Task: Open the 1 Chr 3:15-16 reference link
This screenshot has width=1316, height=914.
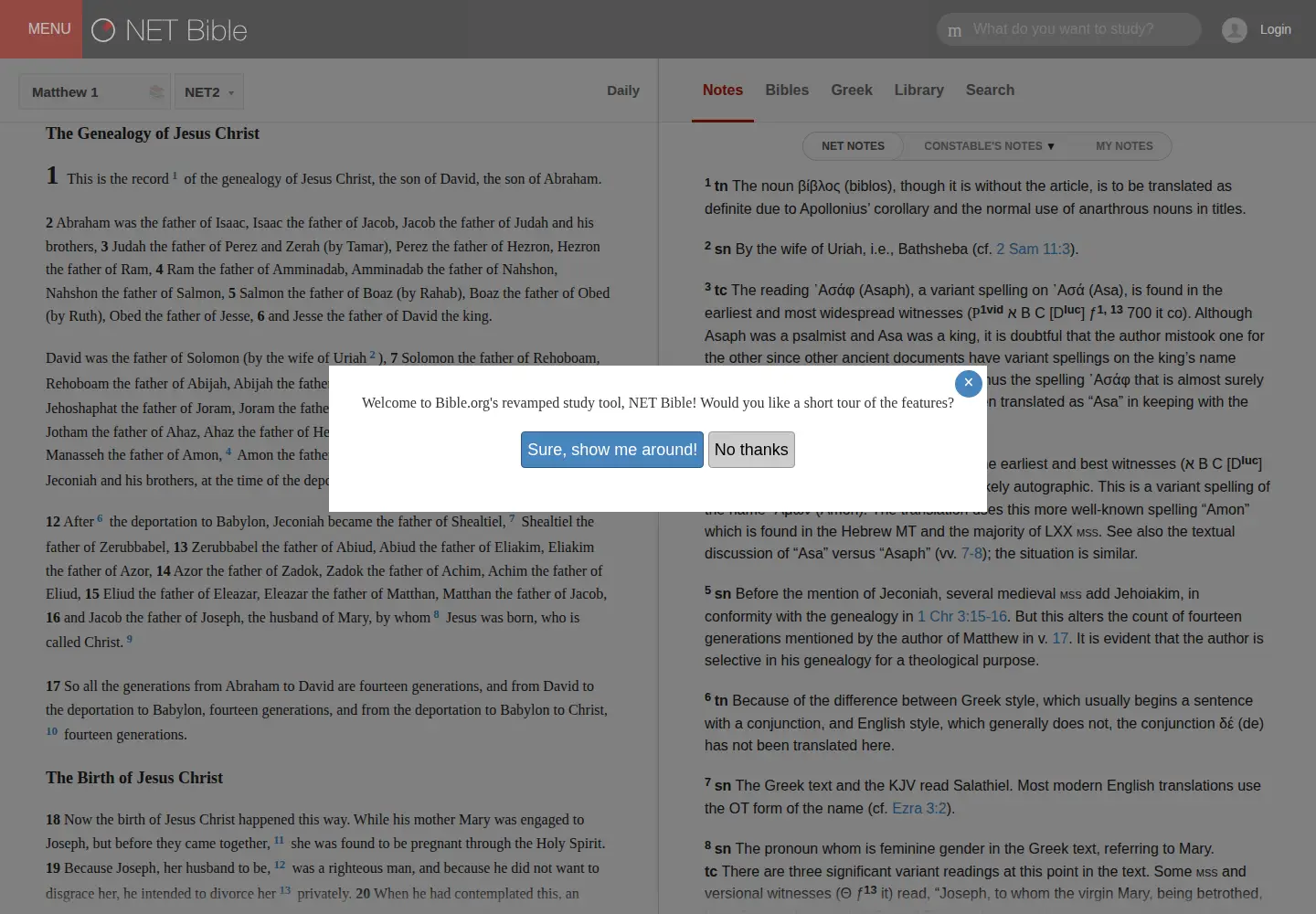Action: tap(962, 616)
